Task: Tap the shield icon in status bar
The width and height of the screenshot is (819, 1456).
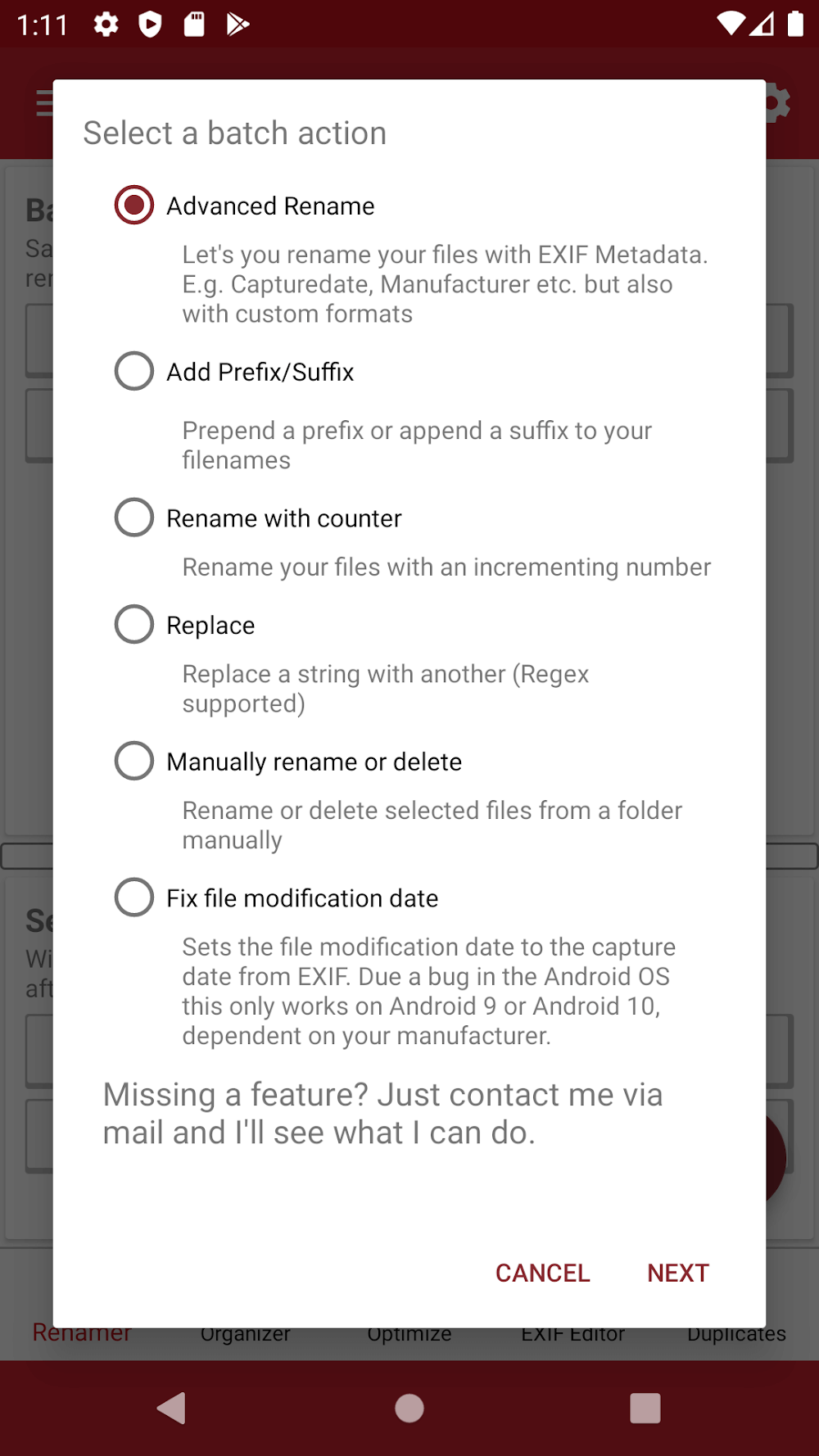Action: tap(150, 25)
